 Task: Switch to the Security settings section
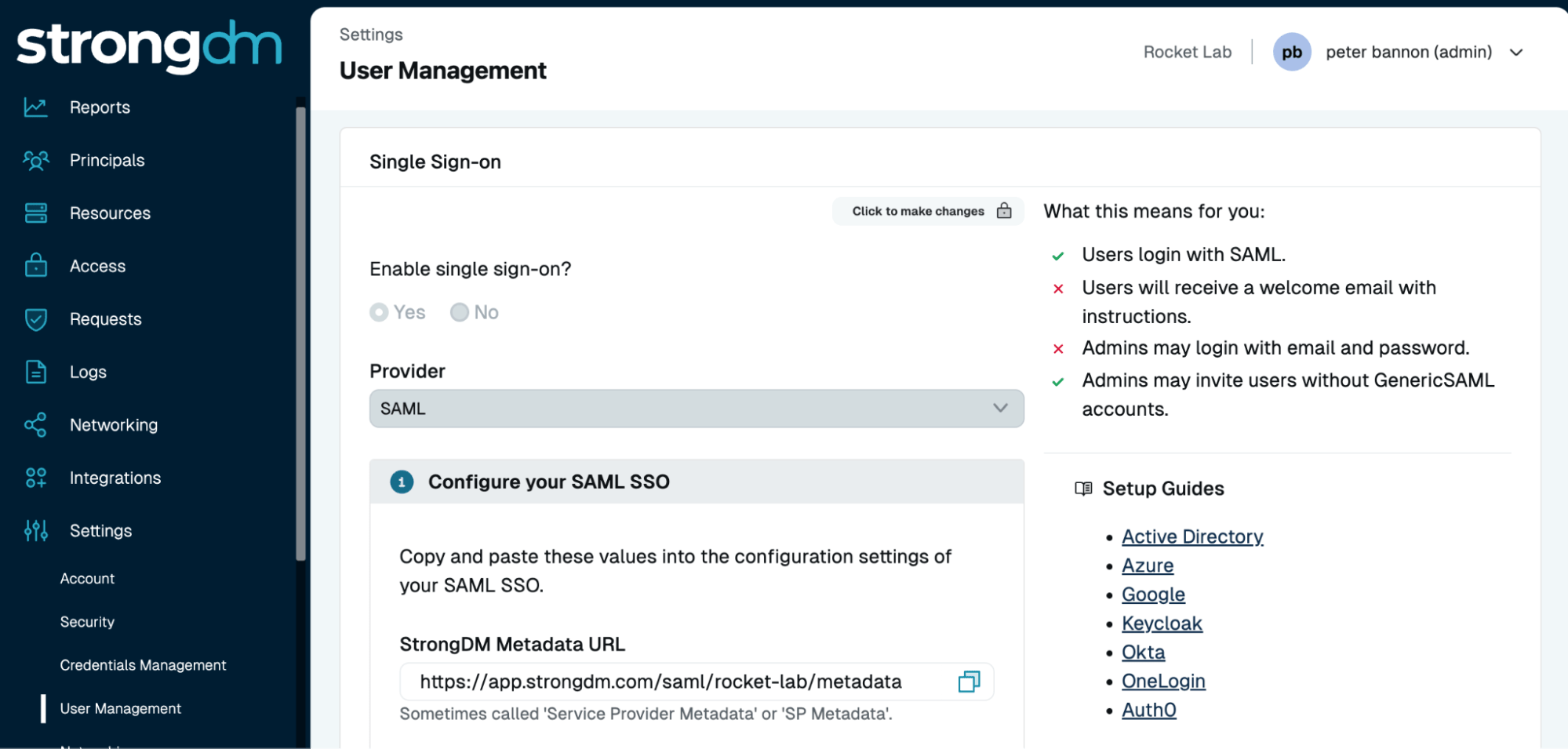click(x=87, y=622)
